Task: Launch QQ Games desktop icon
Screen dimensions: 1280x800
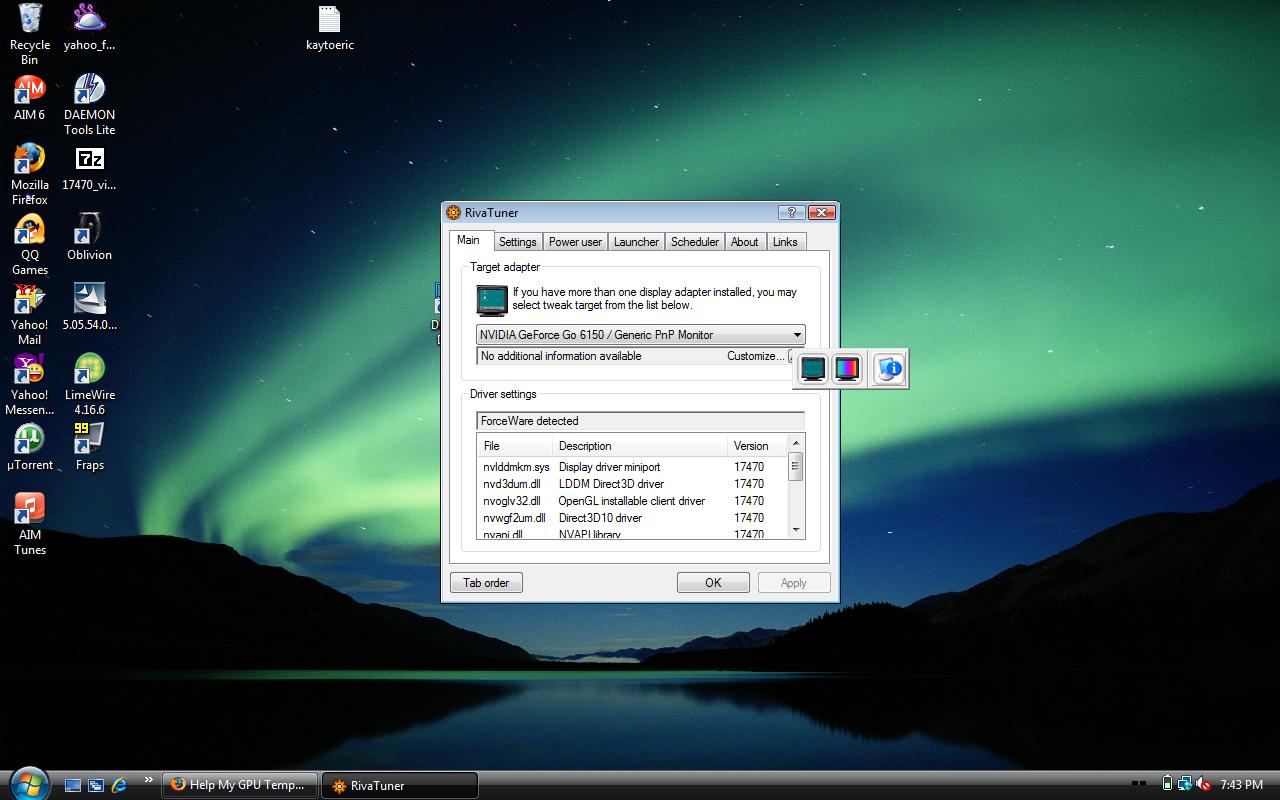Action: click(x=30, y=244)
